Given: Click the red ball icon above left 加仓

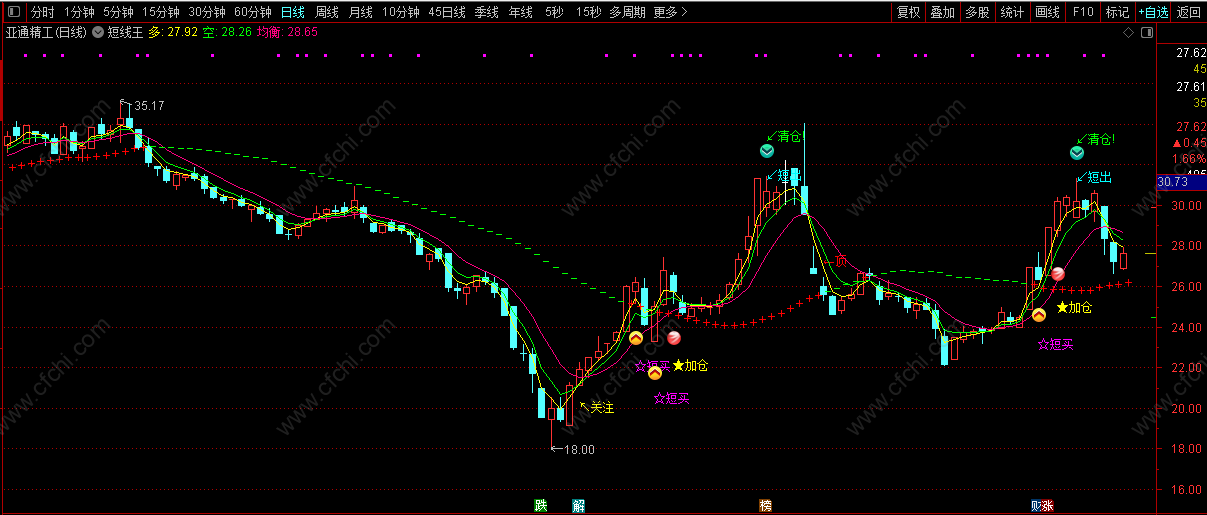Looking at the screenshot, I should (x=674, y=338).
